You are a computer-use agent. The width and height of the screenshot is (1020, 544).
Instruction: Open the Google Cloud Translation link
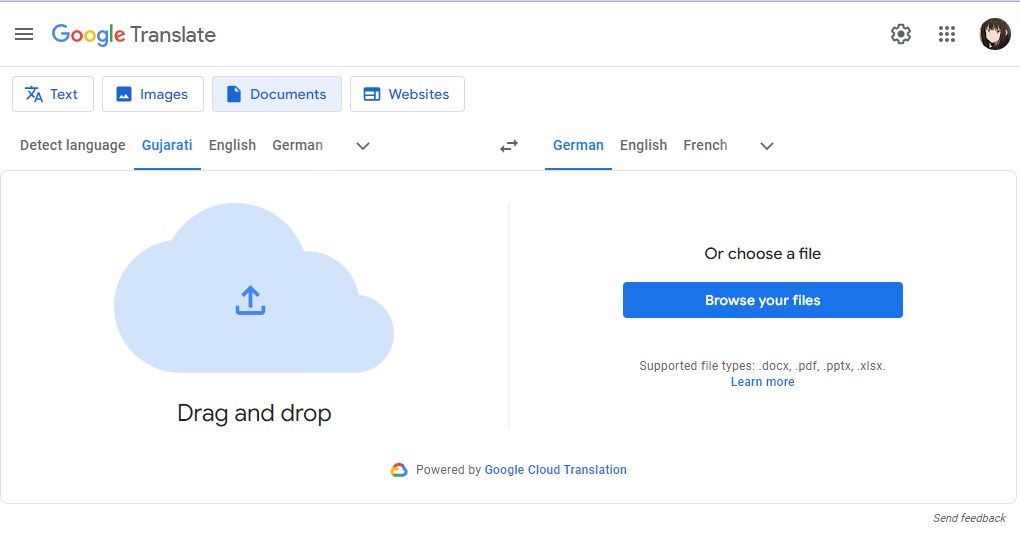(556, 470)
